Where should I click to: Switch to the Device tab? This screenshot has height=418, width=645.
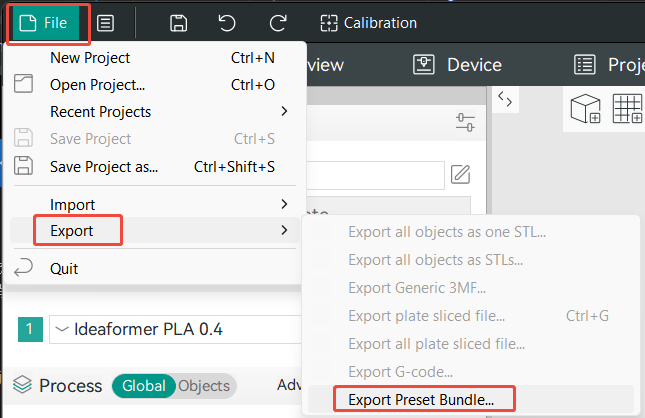(457, 65)
